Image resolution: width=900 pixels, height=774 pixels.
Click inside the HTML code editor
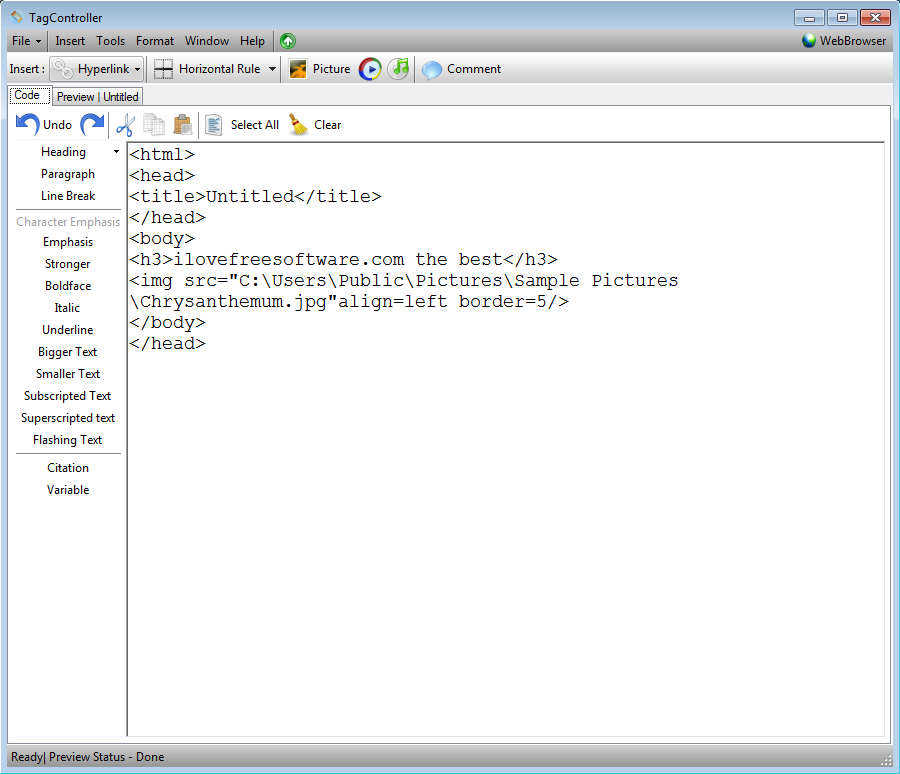click(500, 450)
